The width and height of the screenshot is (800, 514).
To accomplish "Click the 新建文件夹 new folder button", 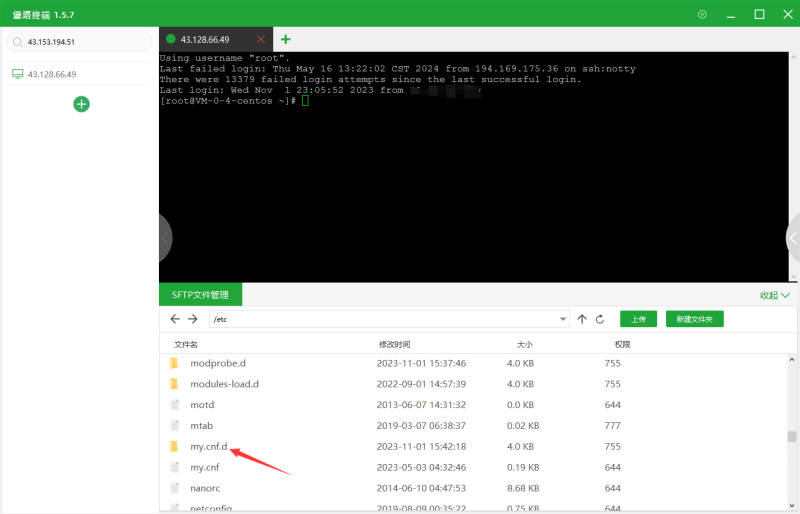I will [694, 319].
